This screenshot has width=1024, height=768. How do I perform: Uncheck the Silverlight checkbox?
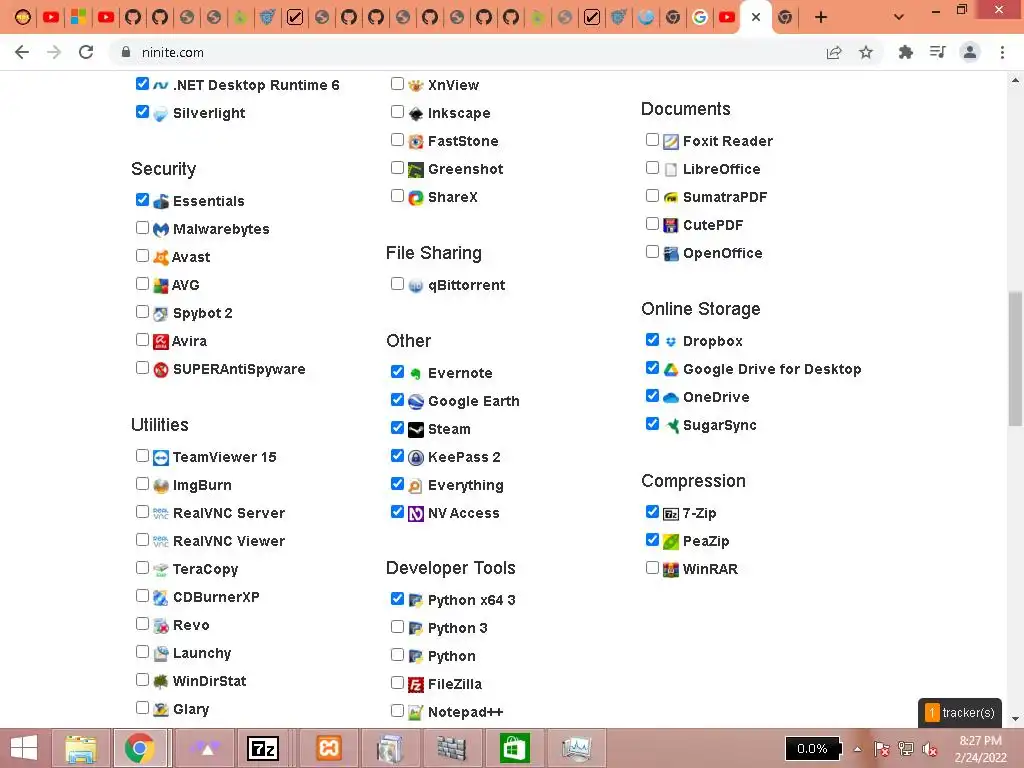(142, 112)
